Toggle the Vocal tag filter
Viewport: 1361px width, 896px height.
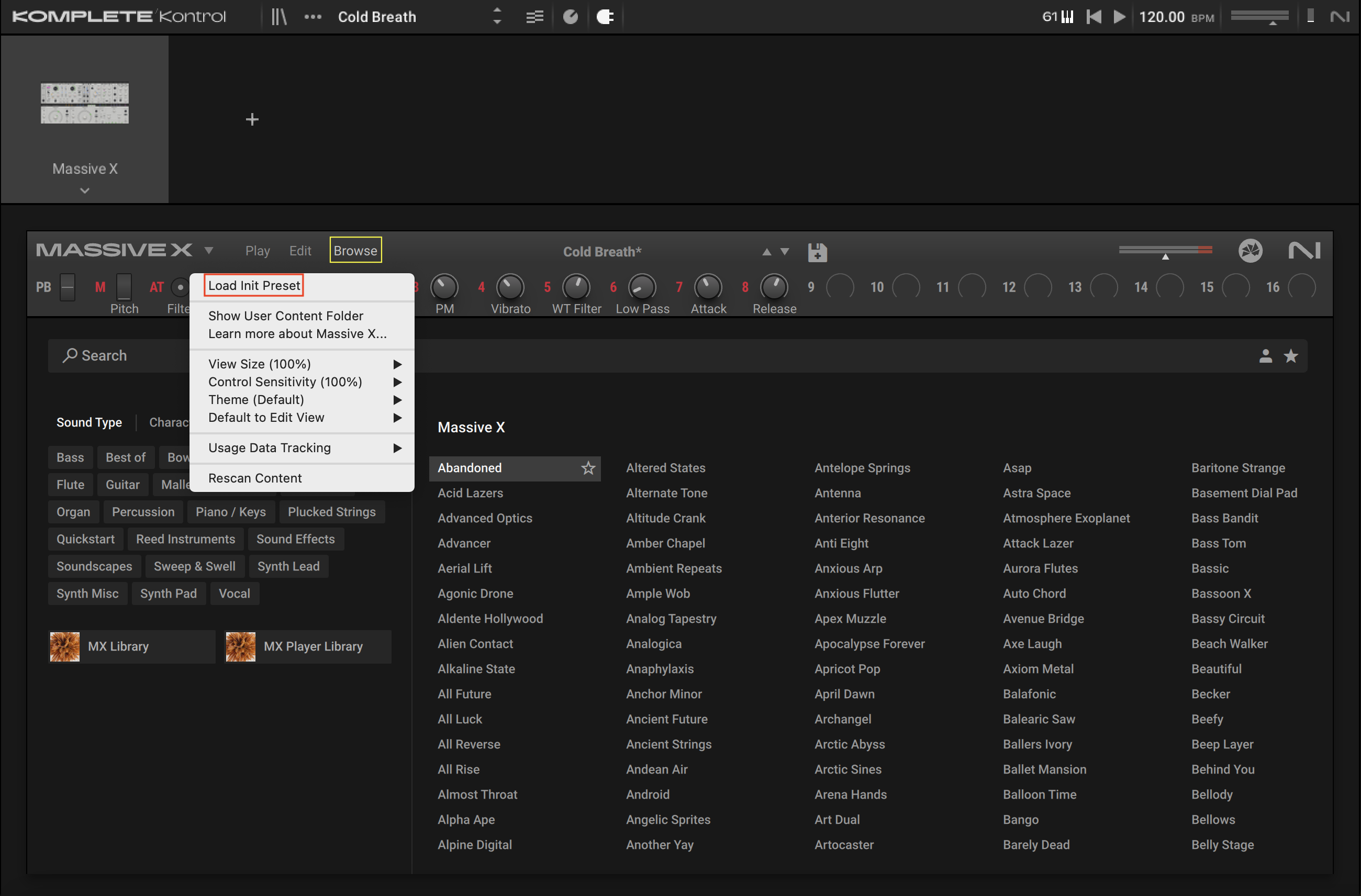coord(235,593)
